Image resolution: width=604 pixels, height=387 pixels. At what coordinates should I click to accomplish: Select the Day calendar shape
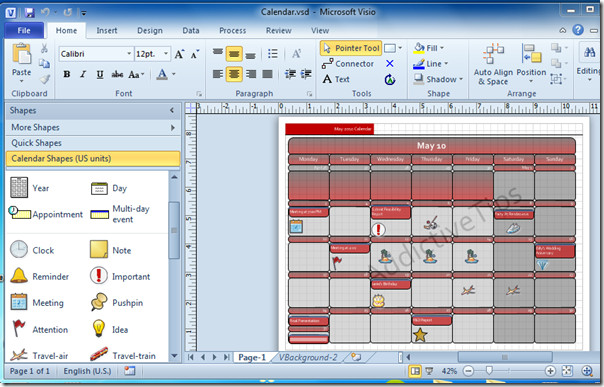pos(109,188)
